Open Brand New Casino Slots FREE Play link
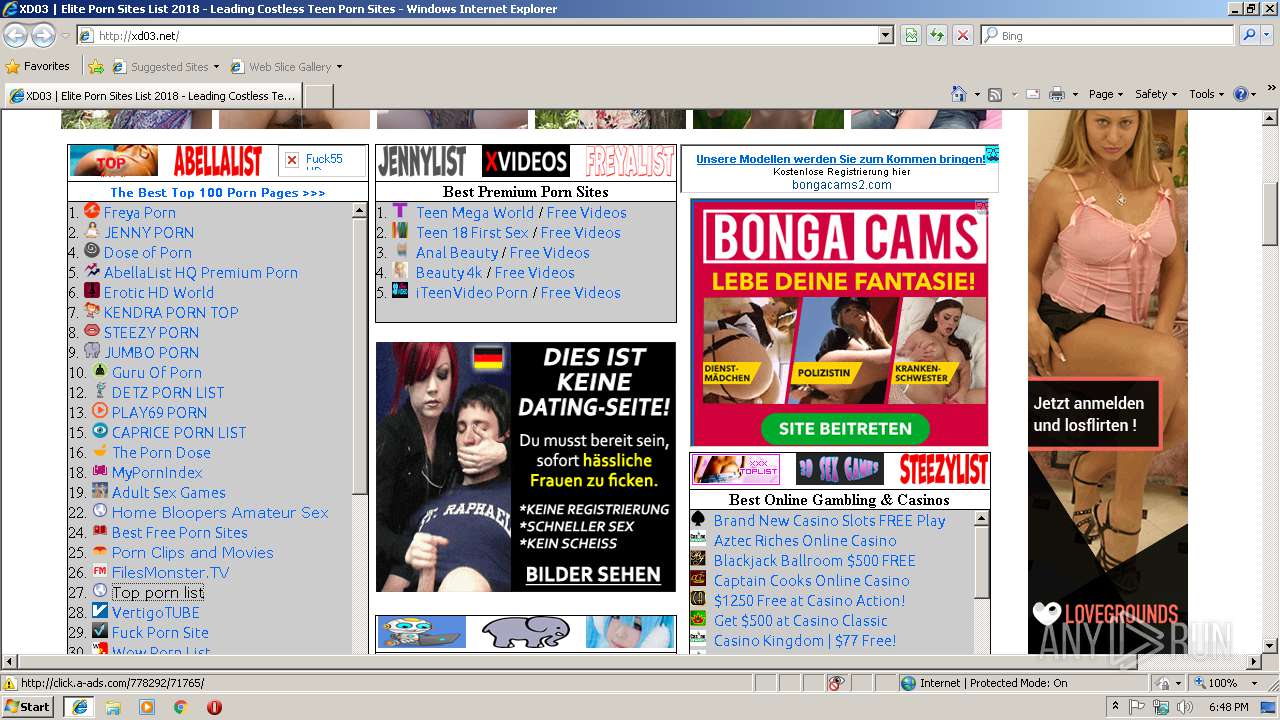This screenshot has width=1280, height=720. click(829, 520)
